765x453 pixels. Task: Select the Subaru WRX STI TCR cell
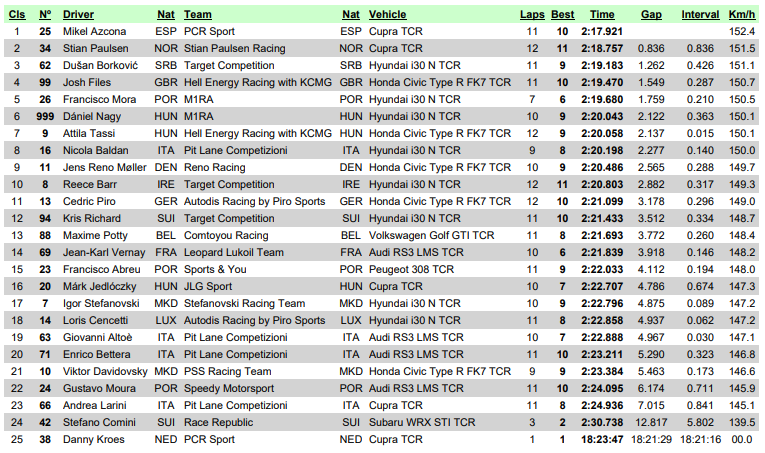(422, 422)
